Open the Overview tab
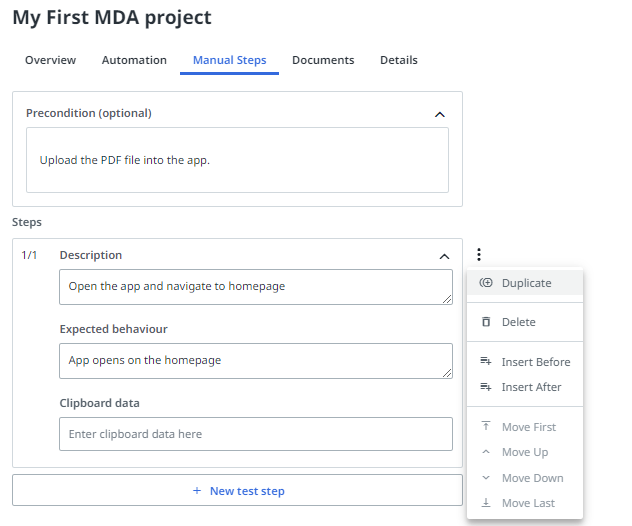 [x=50, y=60]
